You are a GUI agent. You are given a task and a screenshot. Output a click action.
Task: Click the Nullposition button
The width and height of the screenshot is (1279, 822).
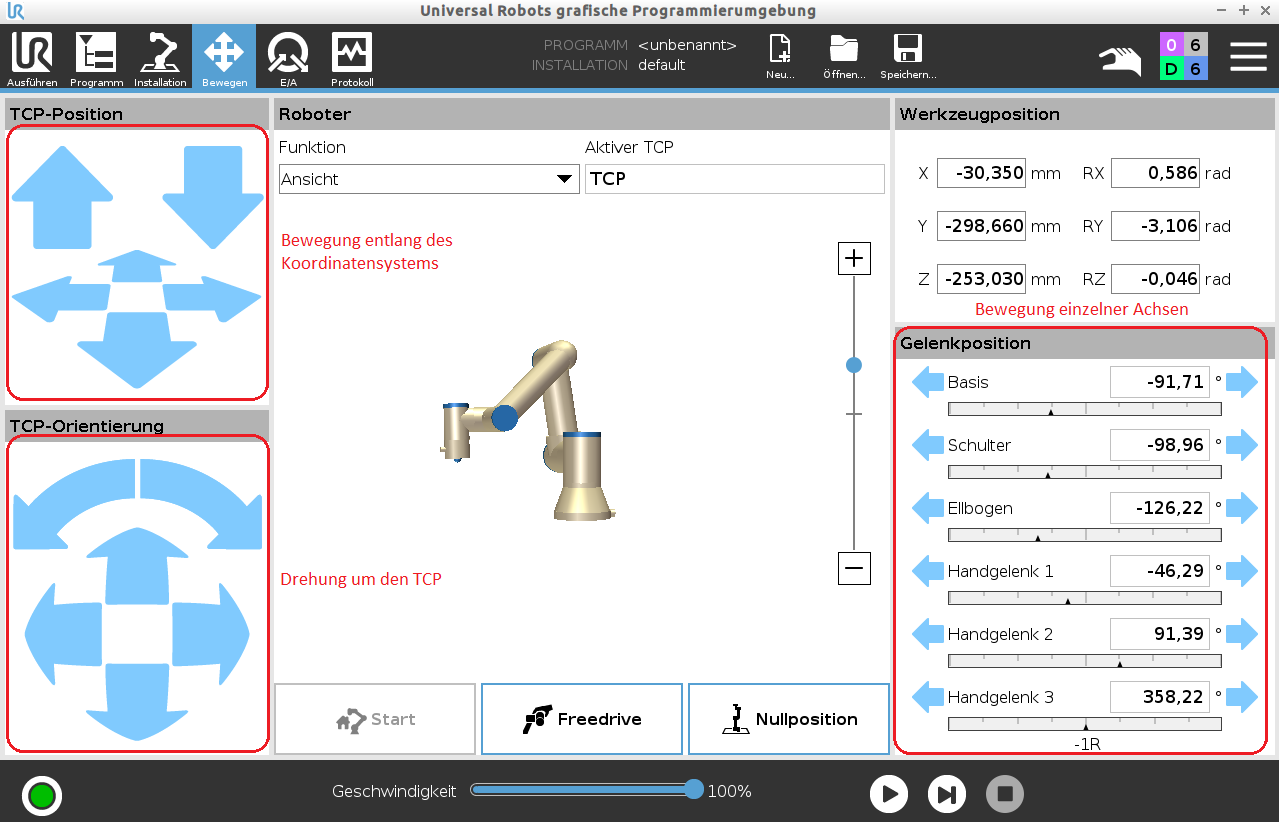tap(789, 719)
